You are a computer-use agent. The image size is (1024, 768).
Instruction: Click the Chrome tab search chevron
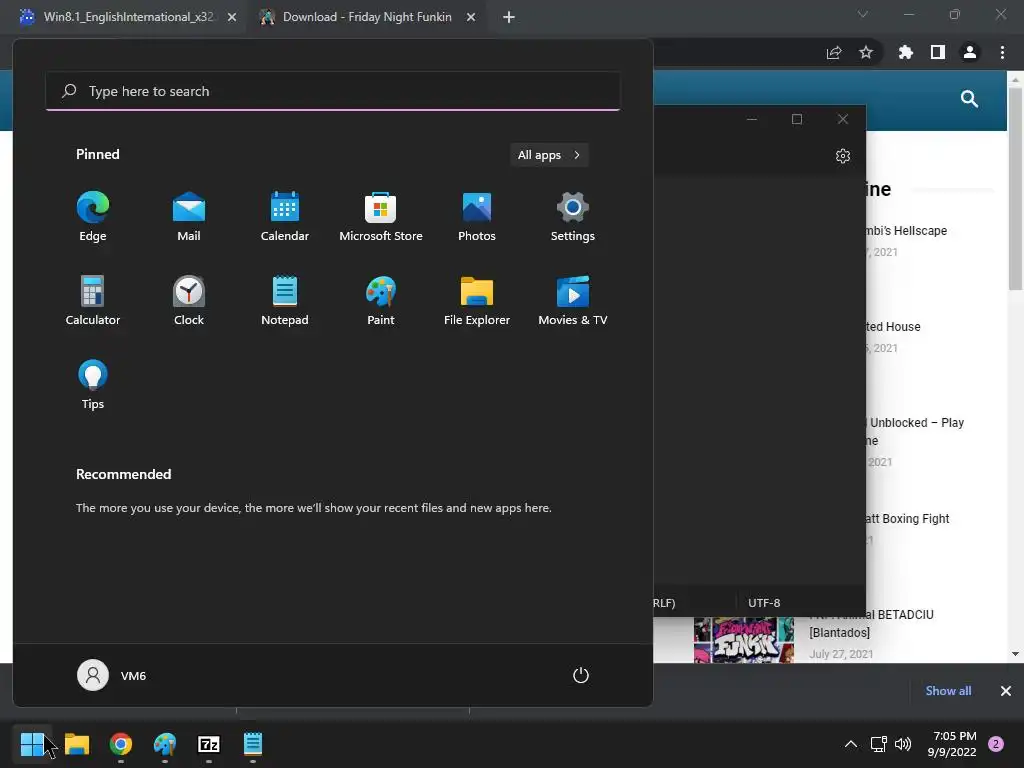coord(863,14)
